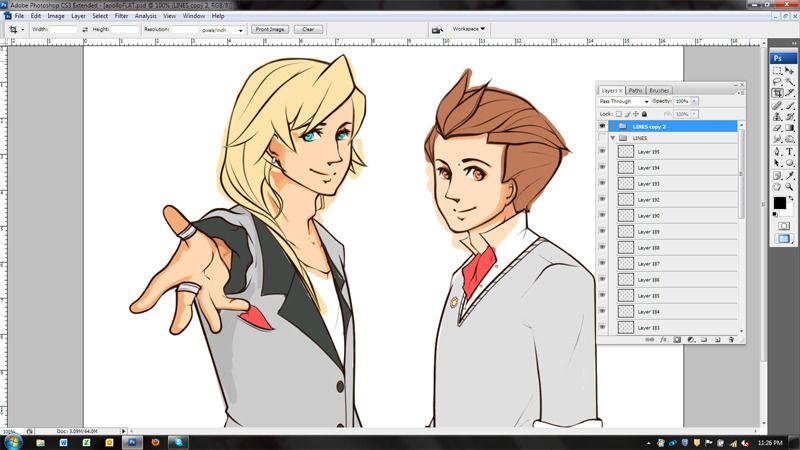800x450 pixels.
Task: Open Bridge icon in options bar
Action: point(437,30)
